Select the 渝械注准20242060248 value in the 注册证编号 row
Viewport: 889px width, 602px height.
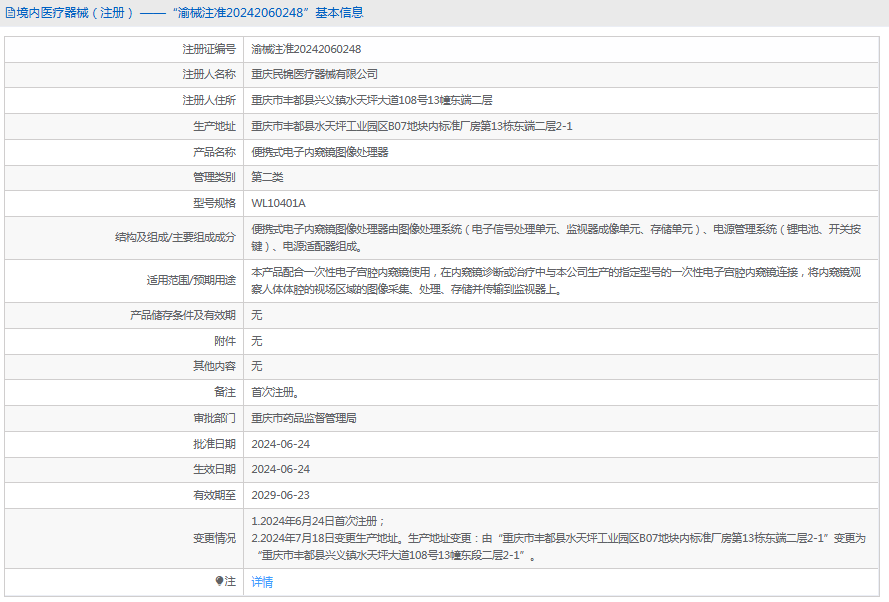306,49
